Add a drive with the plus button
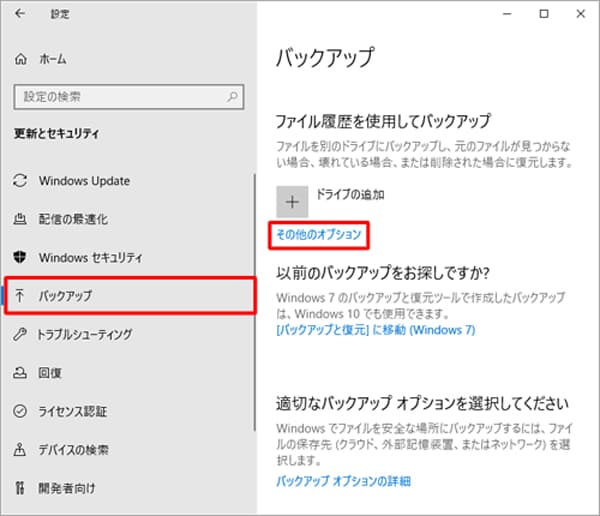 (x=292, y=202)
